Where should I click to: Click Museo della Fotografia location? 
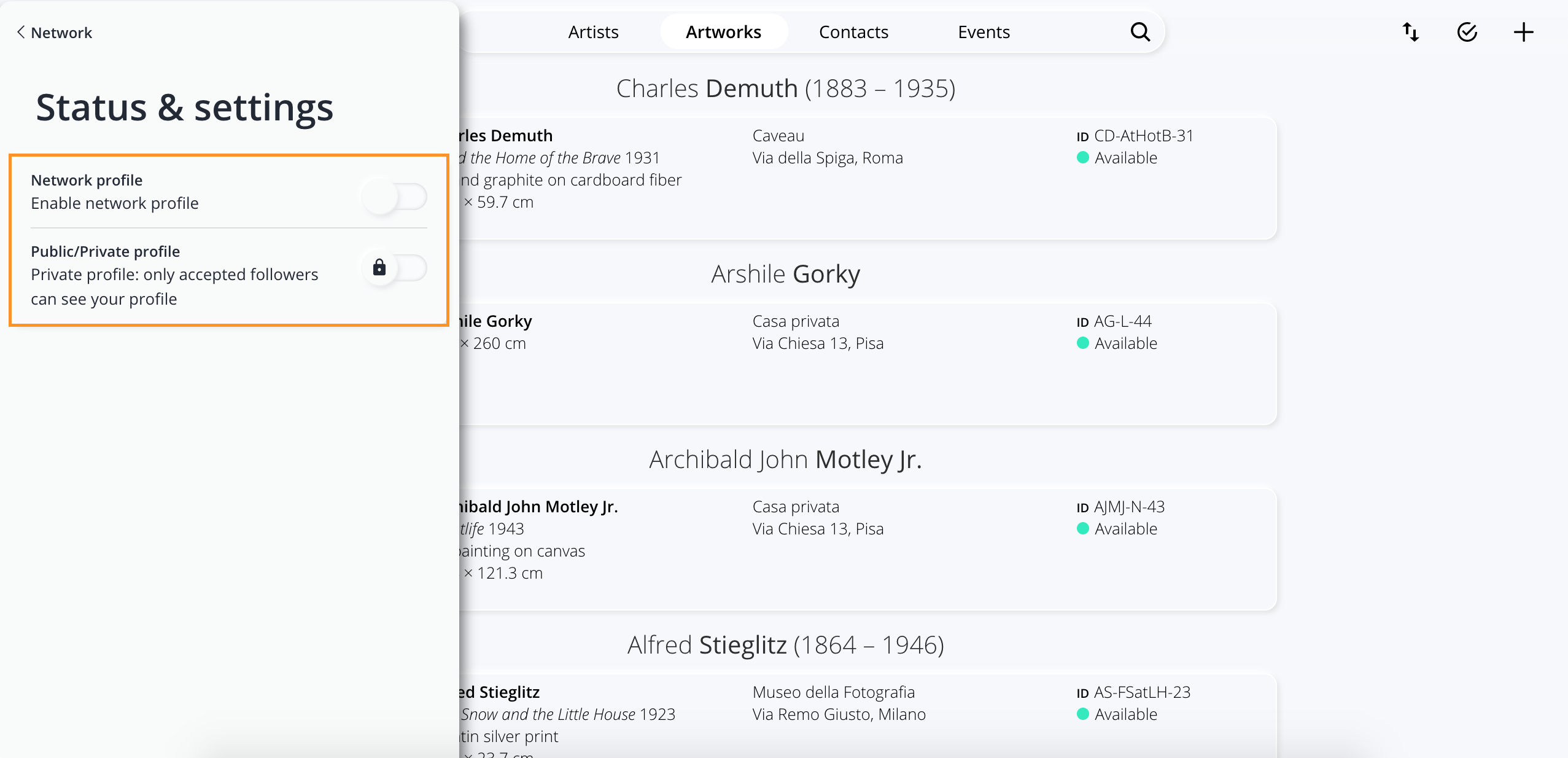point(834,692)
